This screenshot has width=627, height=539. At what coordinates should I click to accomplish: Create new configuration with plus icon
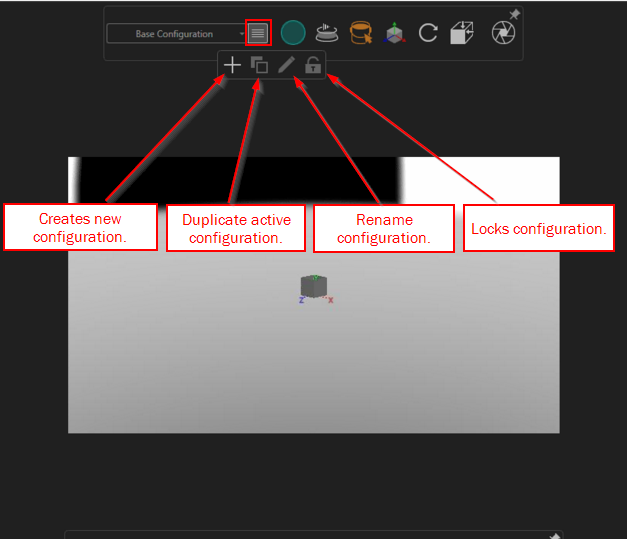coord(232,65)
